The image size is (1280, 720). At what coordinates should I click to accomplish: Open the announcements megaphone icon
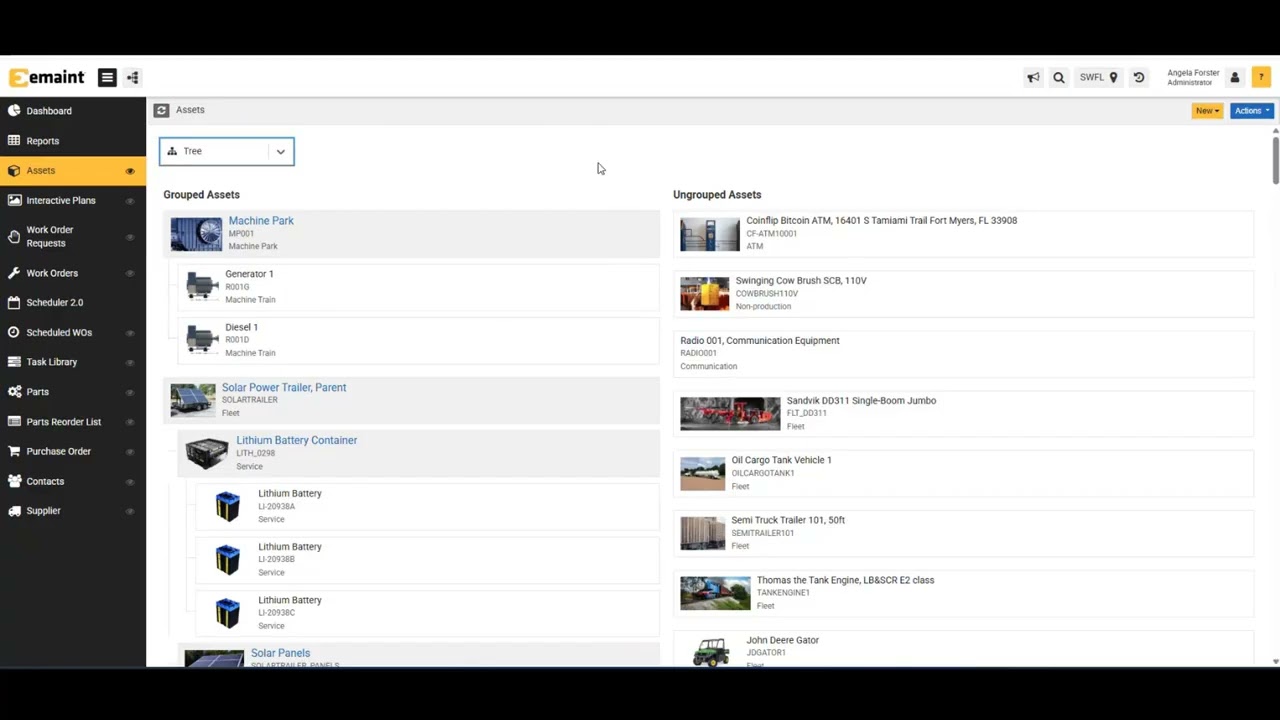coord(1033,78)
